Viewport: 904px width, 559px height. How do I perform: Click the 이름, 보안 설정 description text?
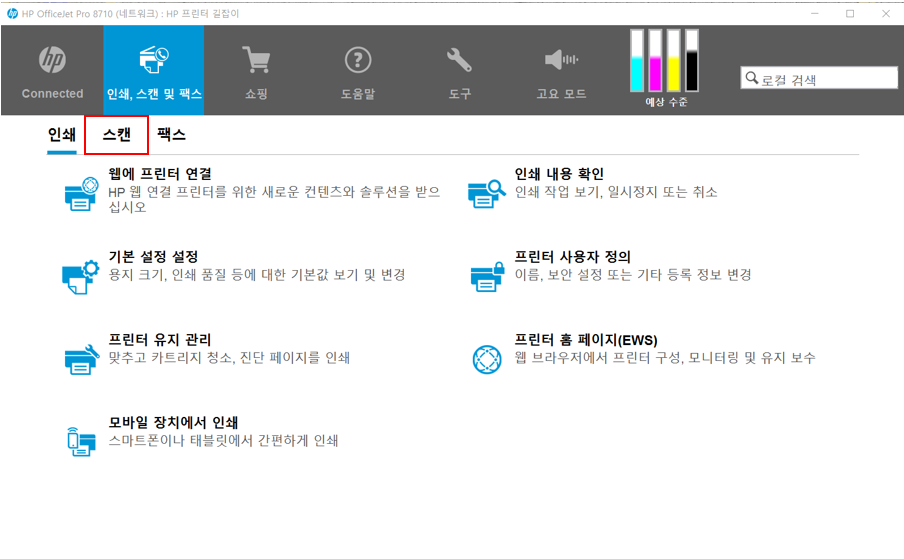(x=633, y=275)
